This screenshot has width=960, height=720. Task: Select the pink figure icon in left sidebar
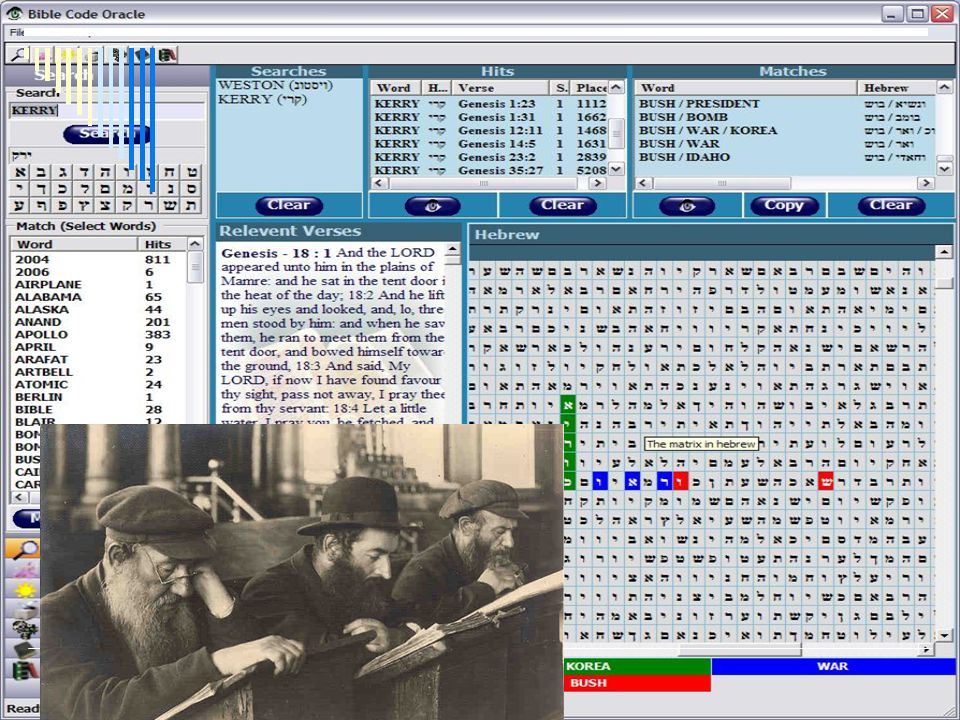coord(23,569)
